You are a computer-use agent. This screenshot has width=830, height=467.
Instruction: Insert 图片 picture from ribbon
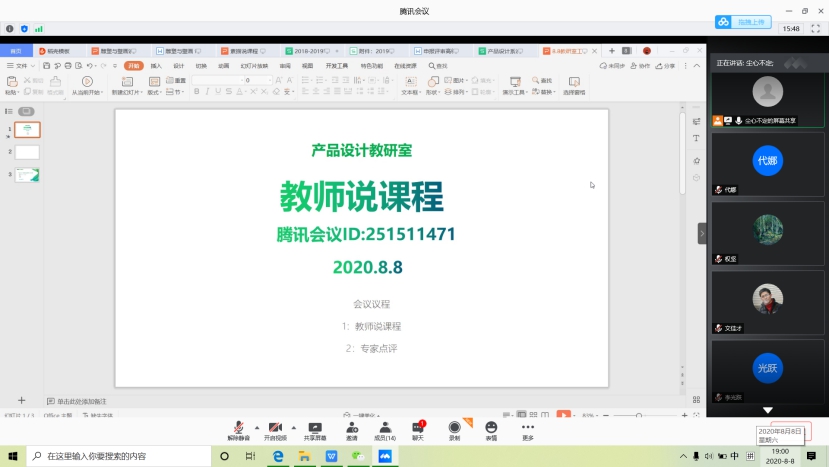[455, 80]
